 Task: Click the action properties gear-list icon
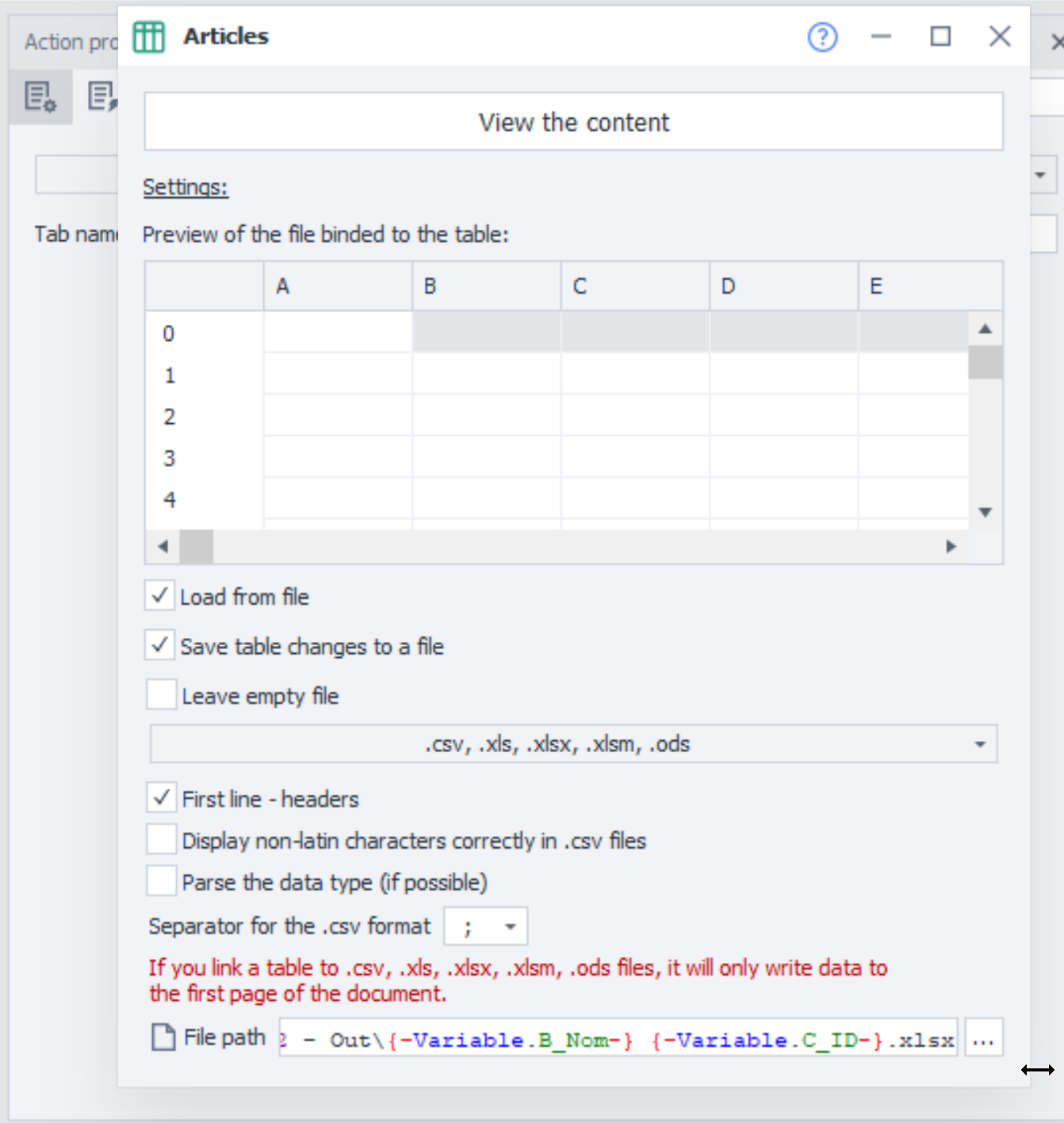coord(40,97)
